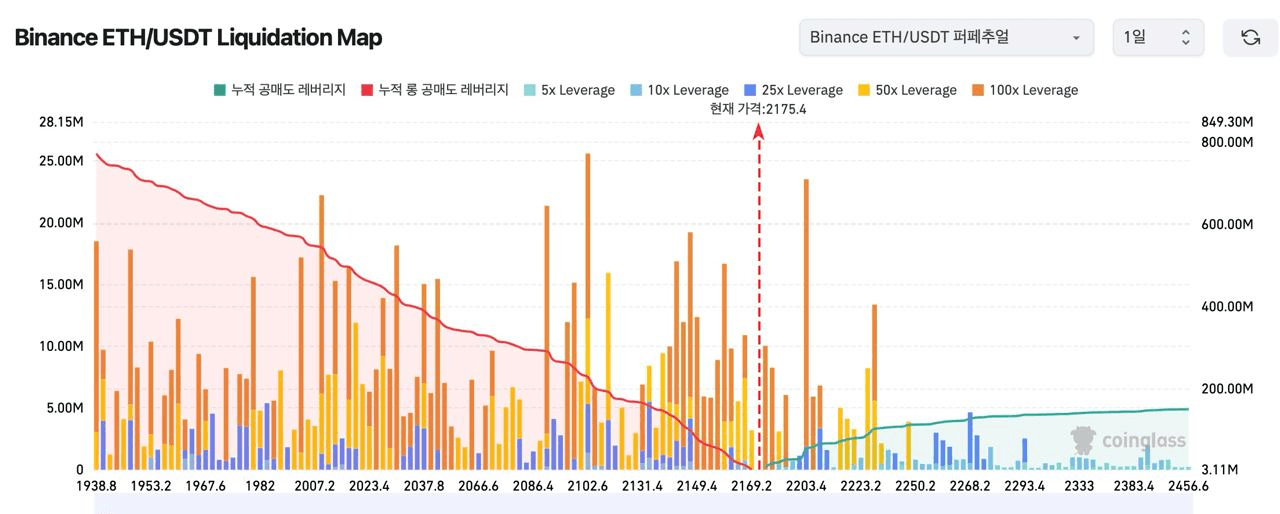Click the right axis value 3.11M
This screenshot has height=514, width=1280.
coord(1220,469)
